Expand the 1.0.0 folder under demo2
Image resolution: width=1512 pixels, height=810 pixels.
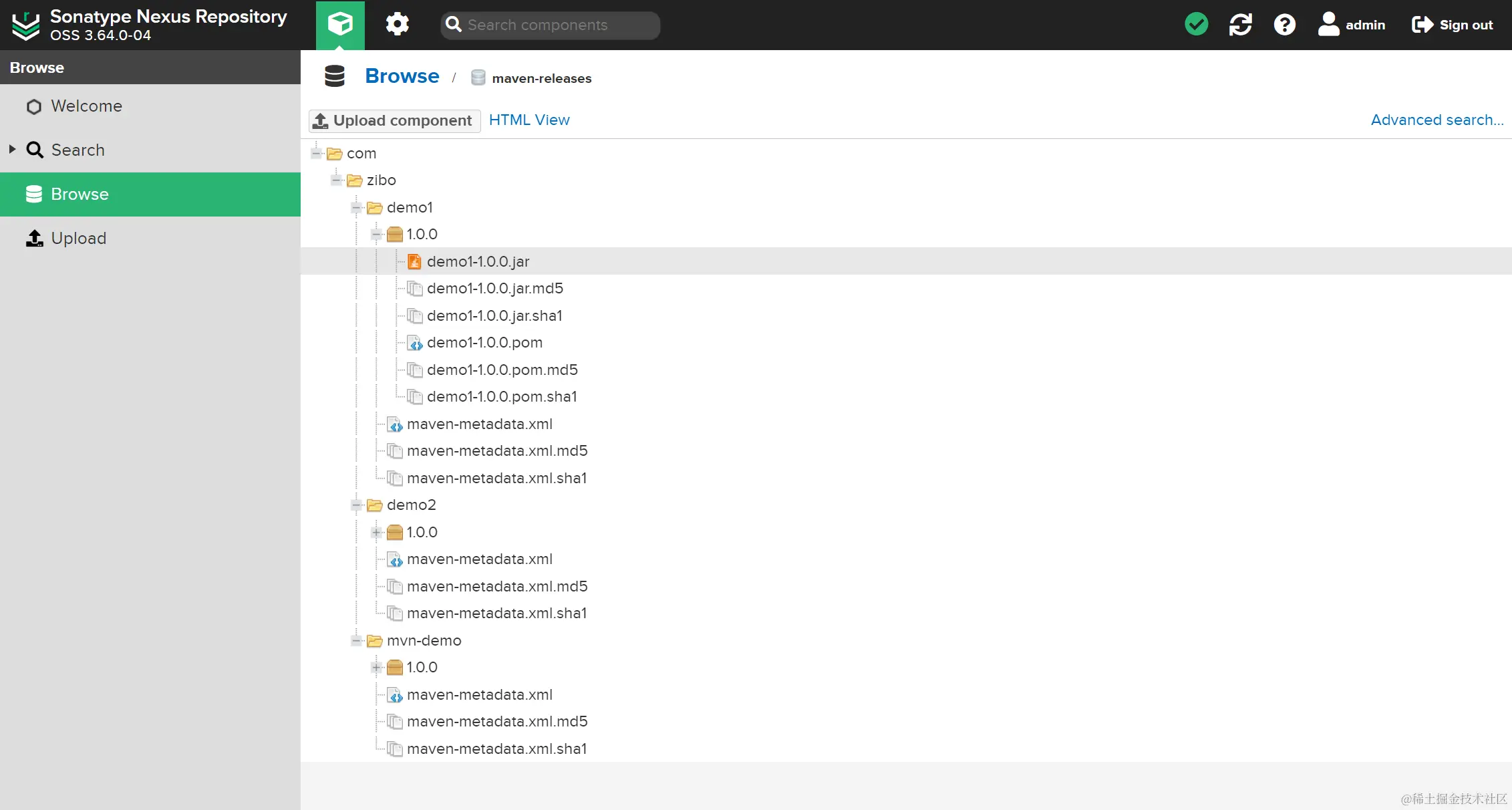pos(376,533)
